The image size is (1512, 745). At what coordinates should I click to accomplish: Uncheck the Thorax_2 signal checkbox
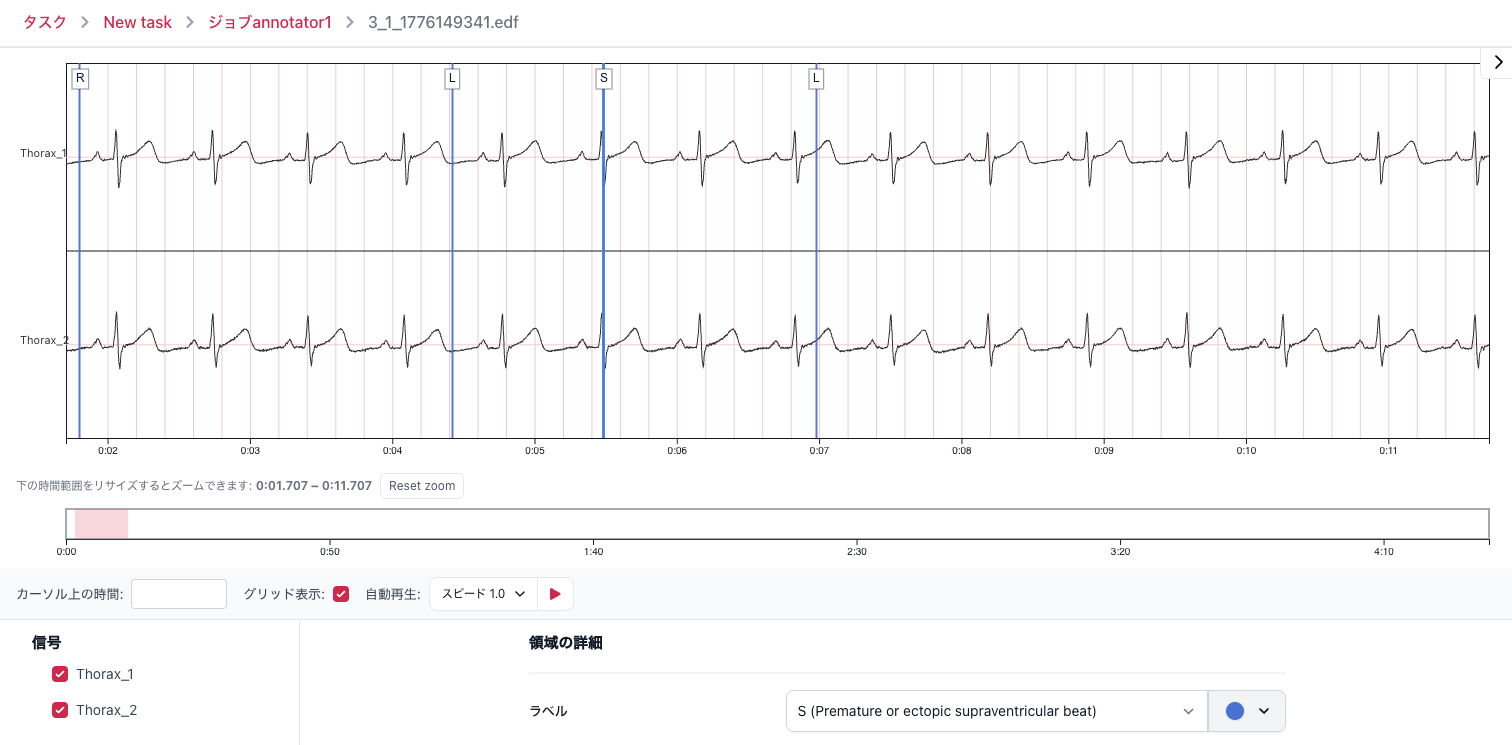click(60, 710)
